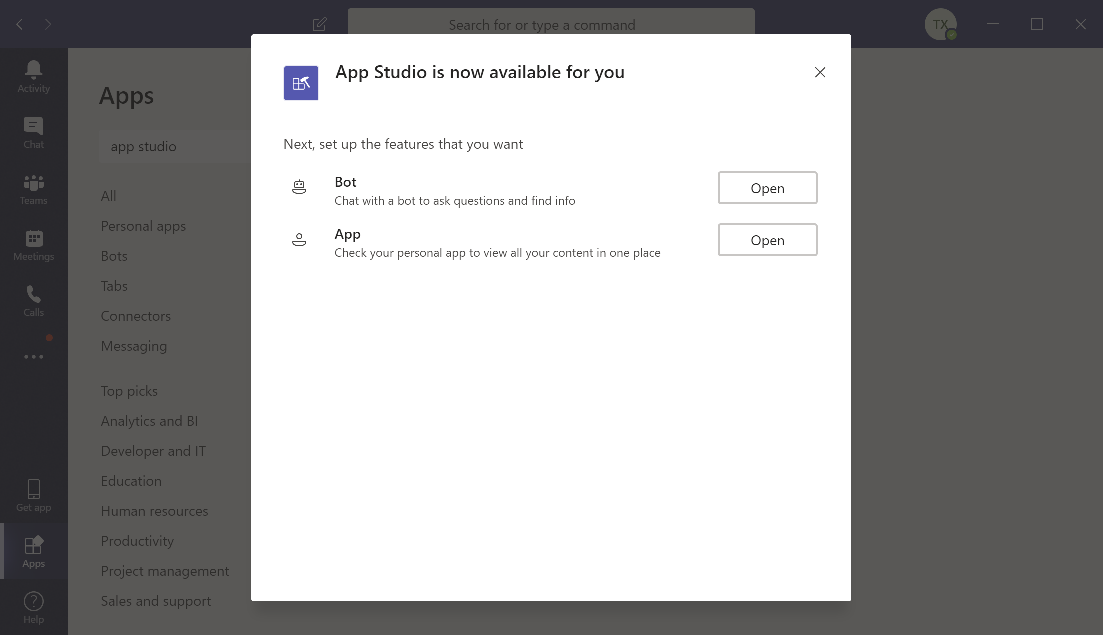
Task: Close the App Studio dialog
Action: coord(820,72)
